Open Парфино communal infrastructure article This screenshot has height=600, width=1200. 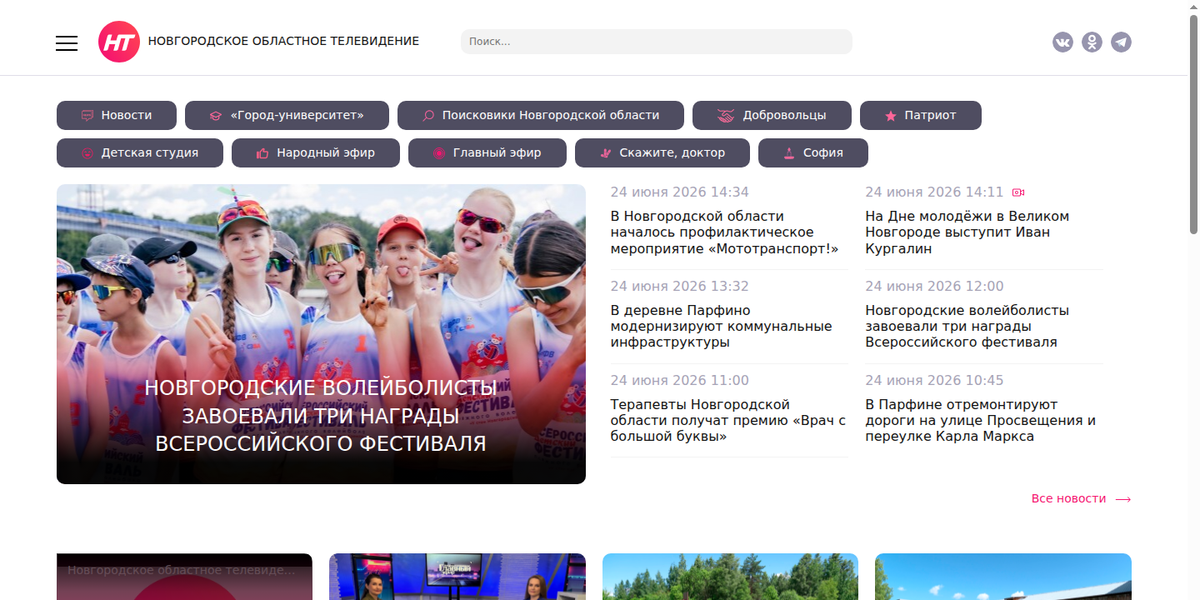(x=721, y=326)
